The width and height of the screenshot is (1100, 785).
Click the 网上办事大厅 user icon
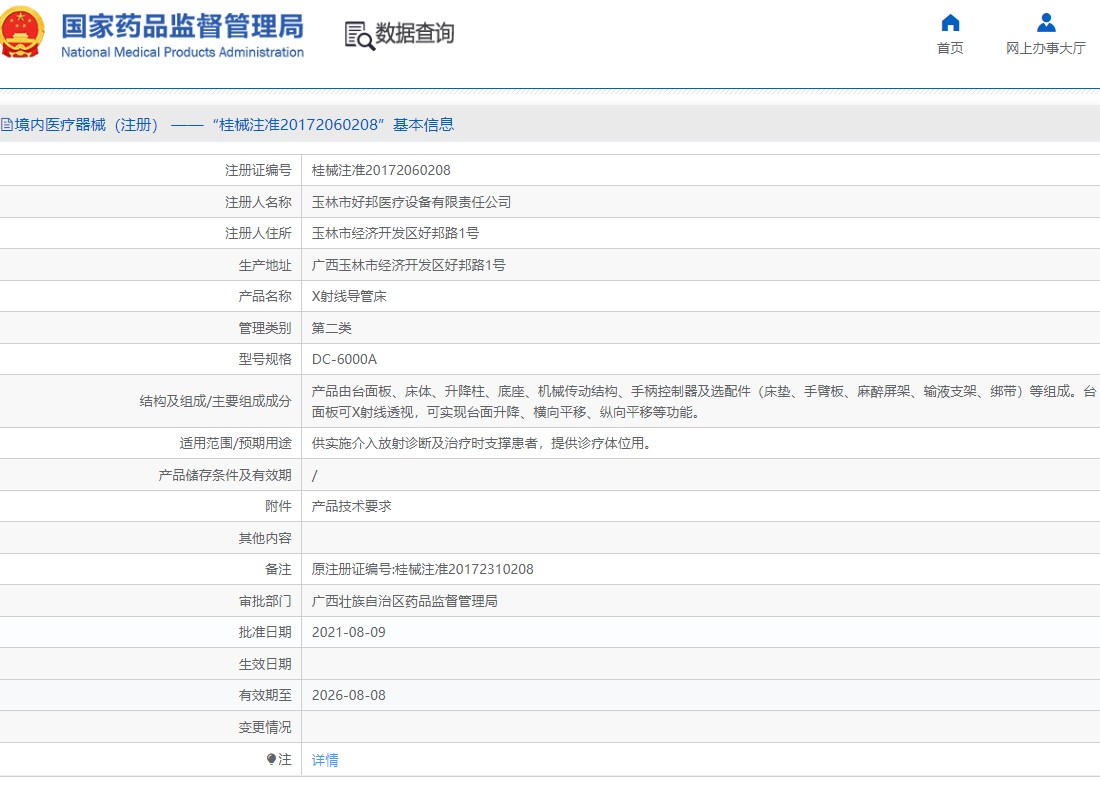click(x=1046, y=23)
